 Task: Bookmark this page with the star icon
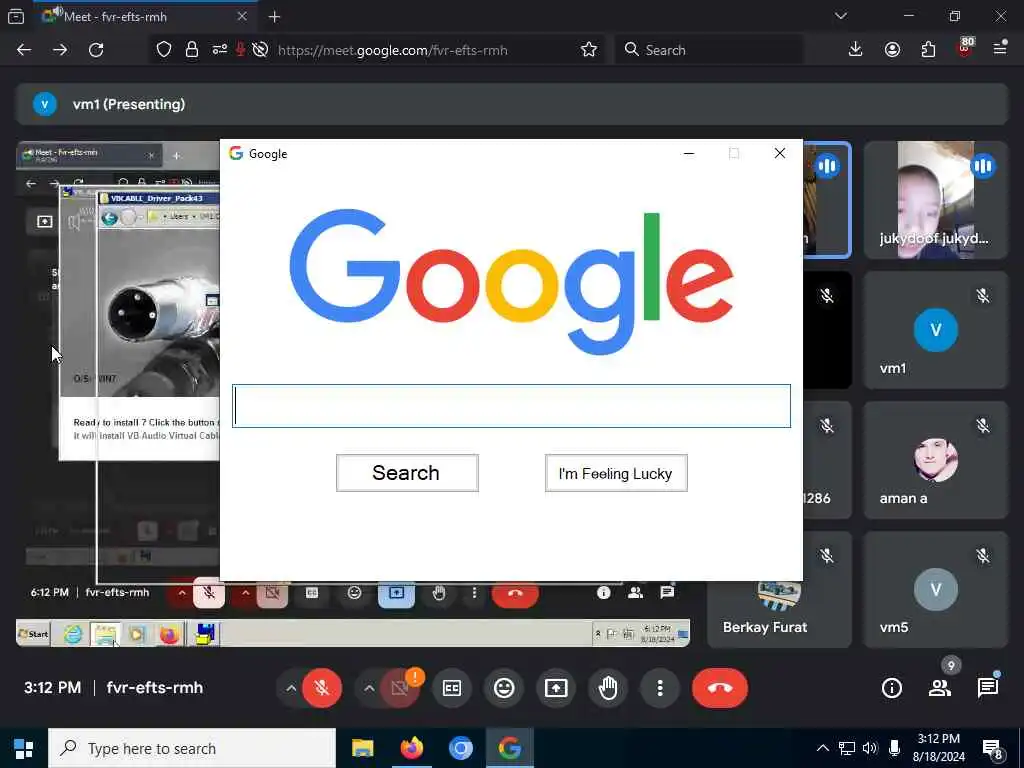point(588,50)
